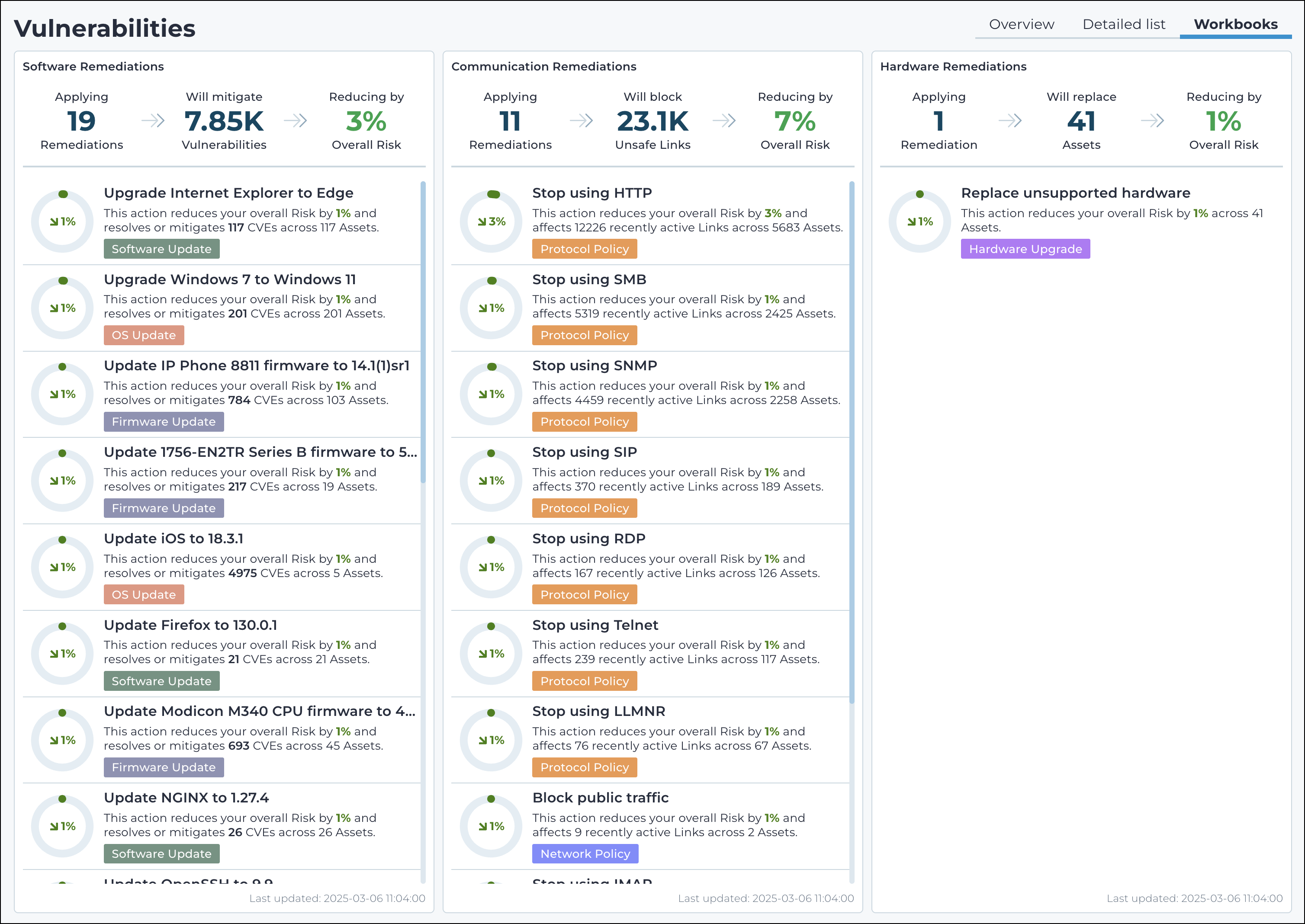The image size is (1305, 924).
Task: Click OS Update tag under Update iOS
Action: [x=144, y=594]
